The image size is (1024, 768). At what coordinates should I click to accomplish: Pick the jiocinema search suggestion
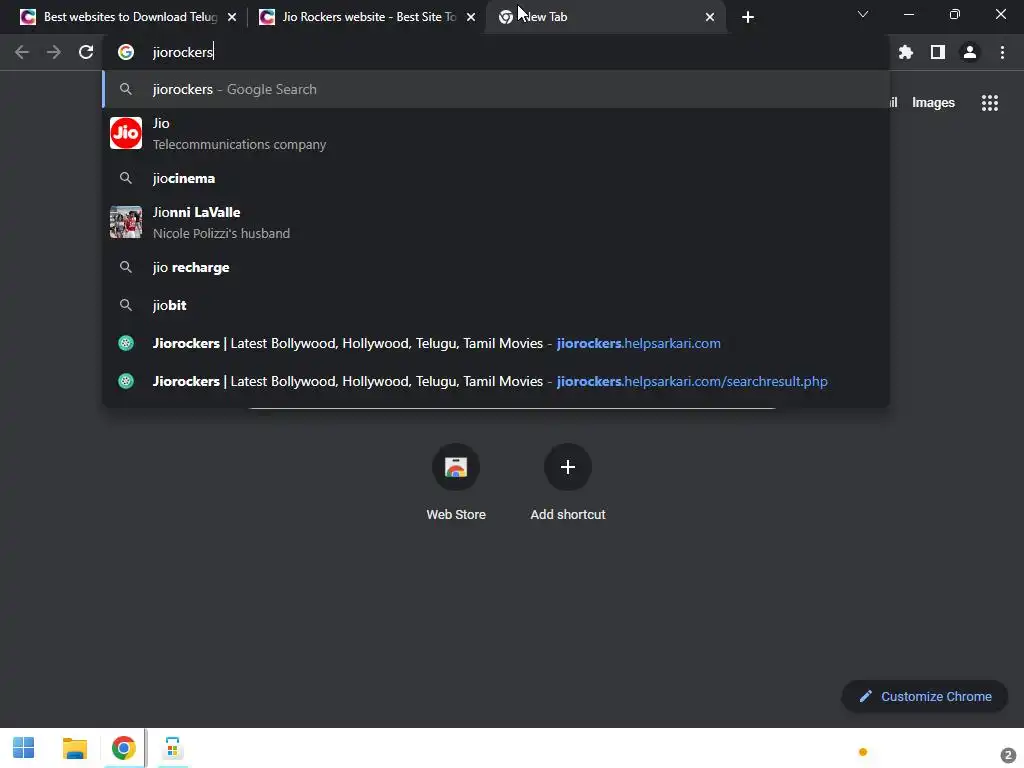[496, 178]
